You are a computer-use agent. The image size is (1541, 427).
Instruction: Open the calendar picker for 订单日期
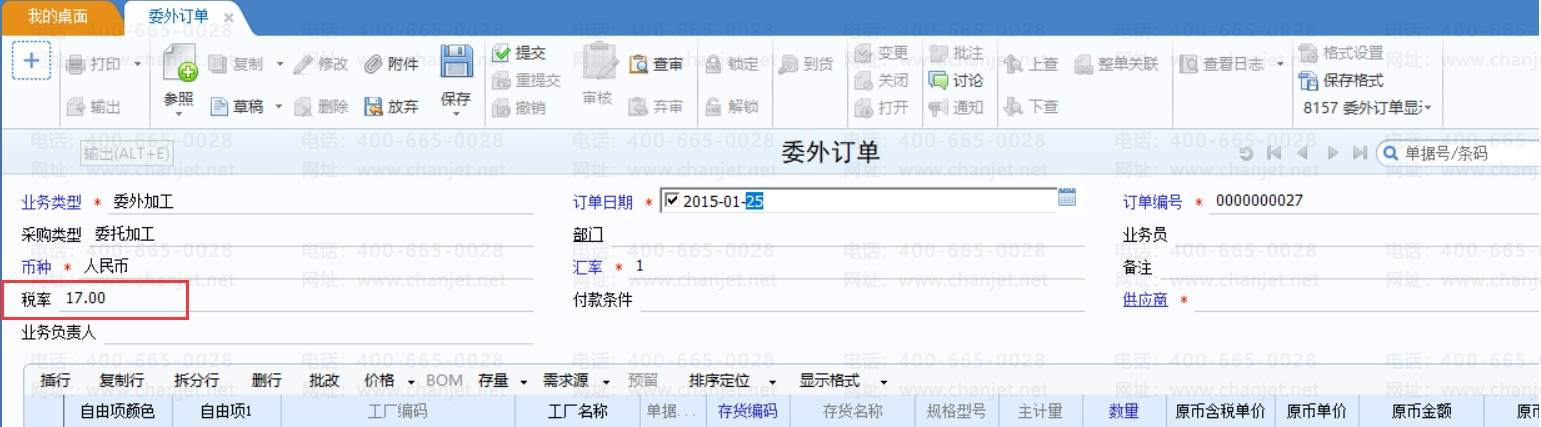pos(1067,198)
